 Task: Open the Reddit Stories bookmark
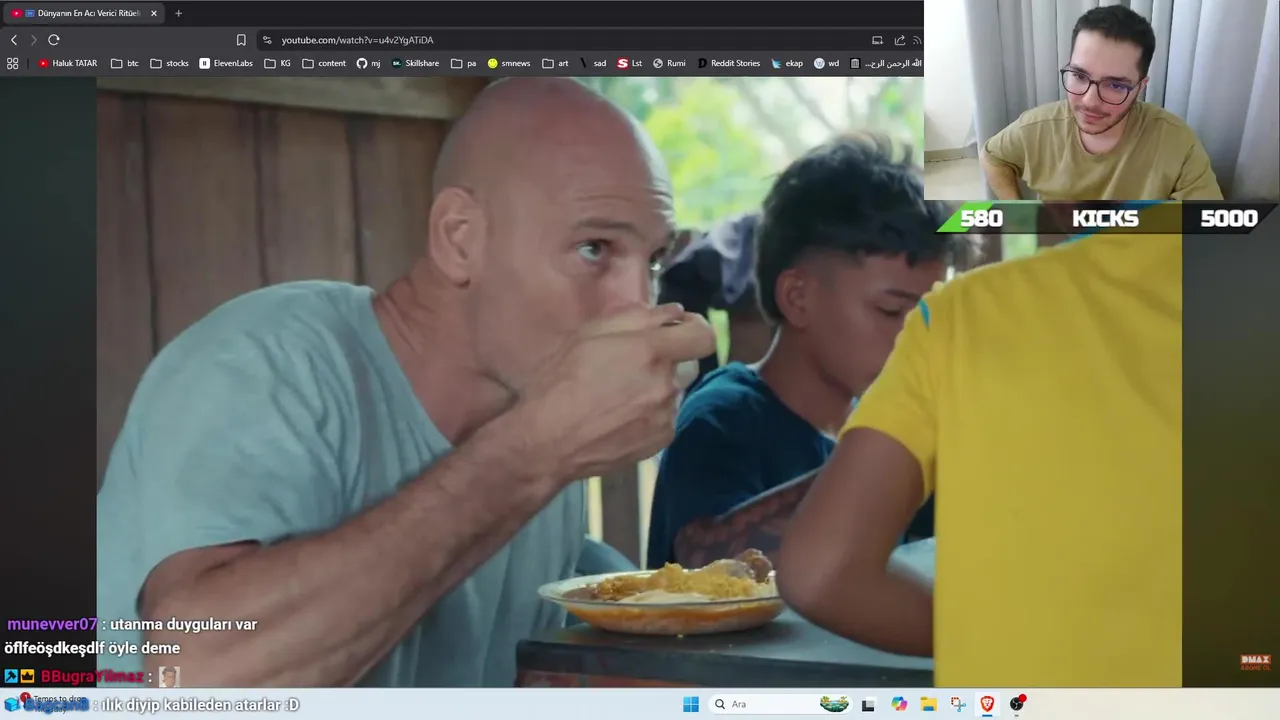[729, 63]
